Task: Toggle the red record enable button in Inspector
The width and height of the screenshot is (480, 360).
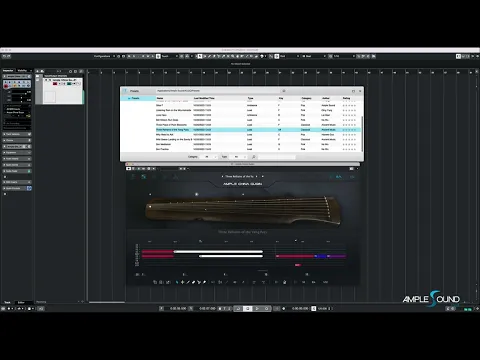Action: [x=6, y=86]
